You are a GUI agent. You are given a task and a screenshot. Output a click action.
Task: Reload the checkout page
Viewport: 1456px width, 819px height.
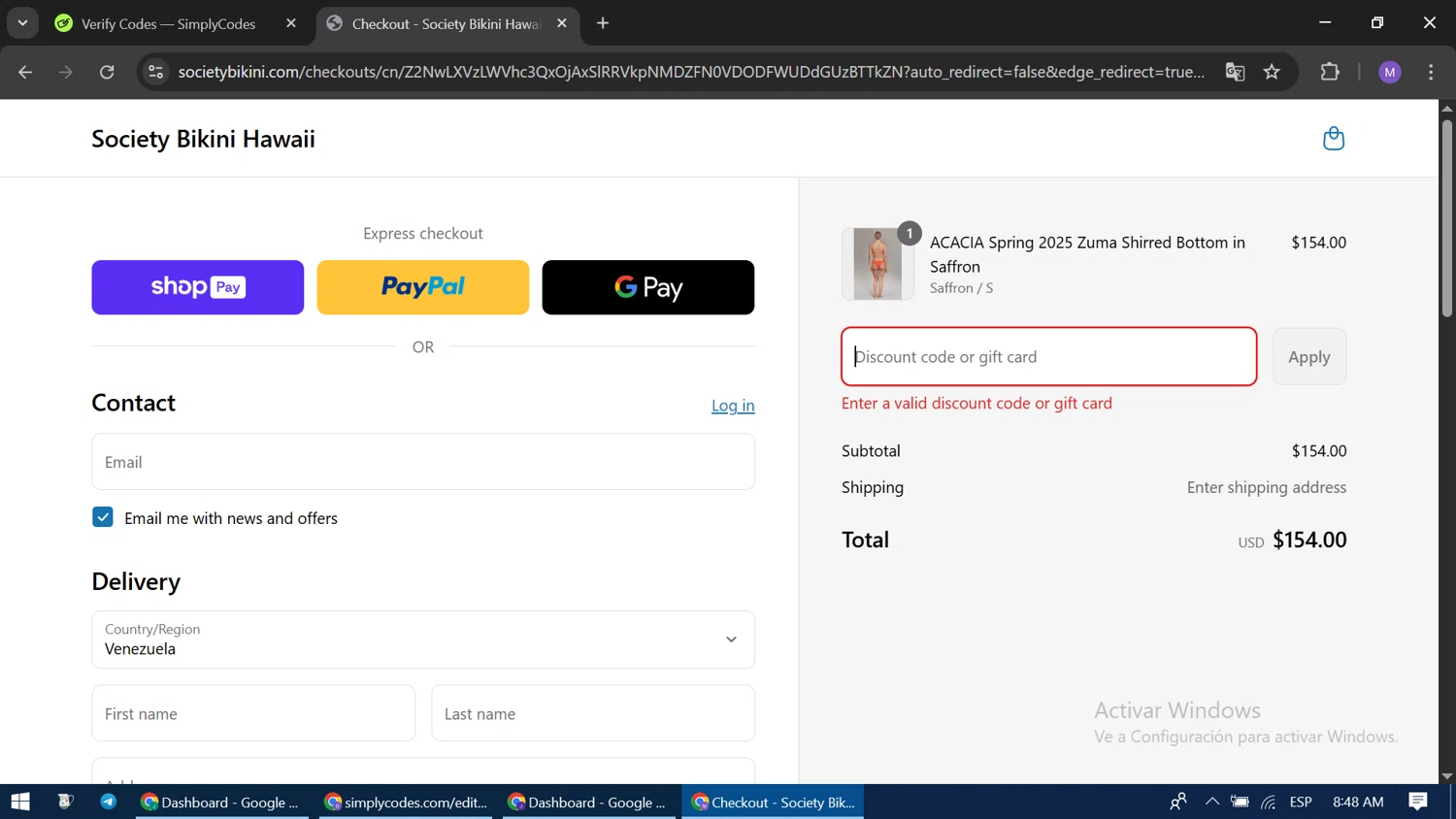107,72
